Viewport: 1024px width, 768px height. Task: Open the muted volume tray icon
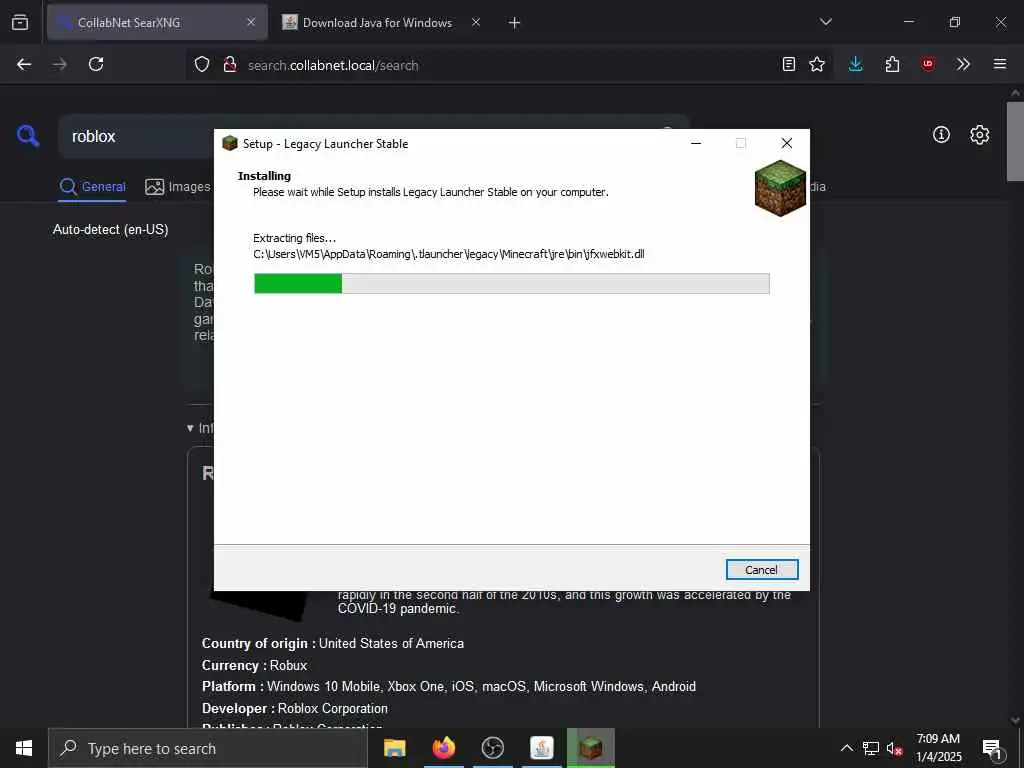click(894, 748)
